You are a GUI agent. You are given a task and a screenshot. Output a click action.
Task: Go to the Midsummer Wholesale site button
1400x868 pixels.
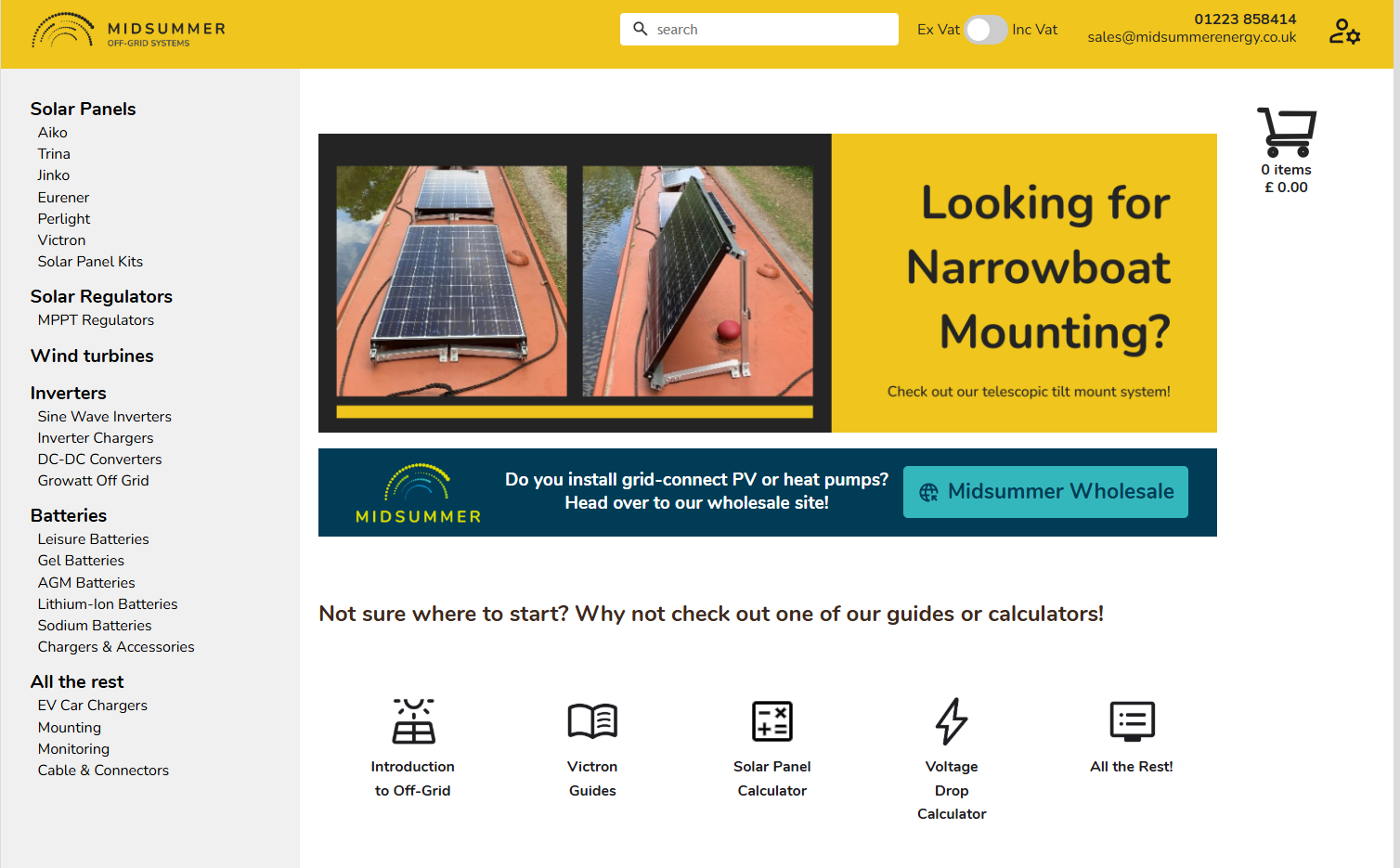(1045, 492)
